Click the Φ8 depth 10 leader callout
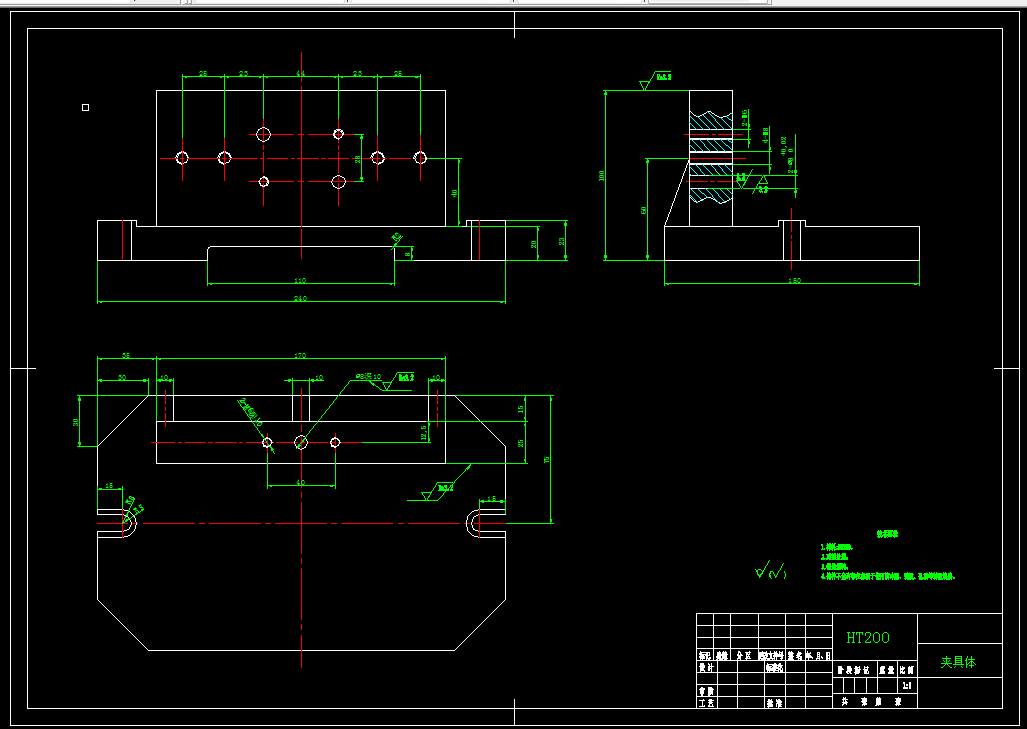Image resolution: width=1027 pixels, height=729 pixels. coord(368,377)
